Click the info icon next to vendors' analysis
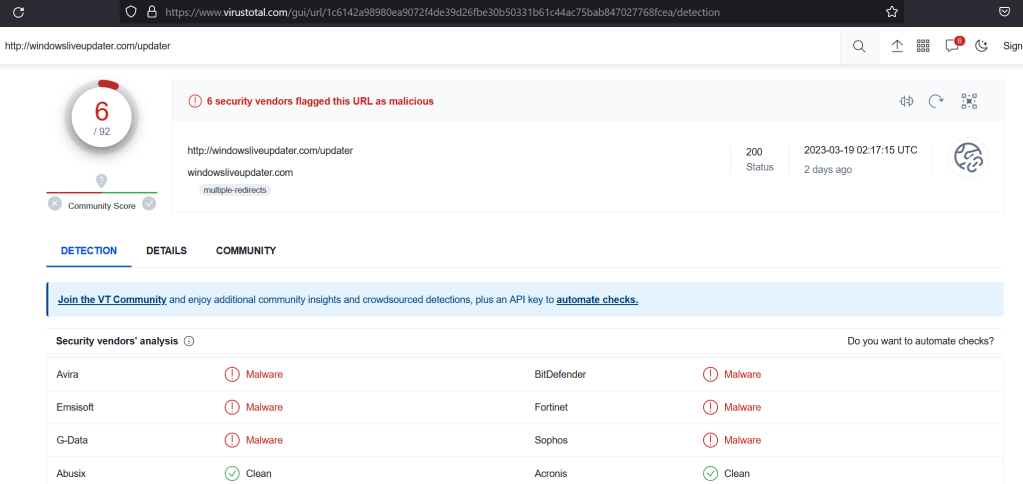The width and height of the screenshot is (1023, 484). tap(189, 341)
